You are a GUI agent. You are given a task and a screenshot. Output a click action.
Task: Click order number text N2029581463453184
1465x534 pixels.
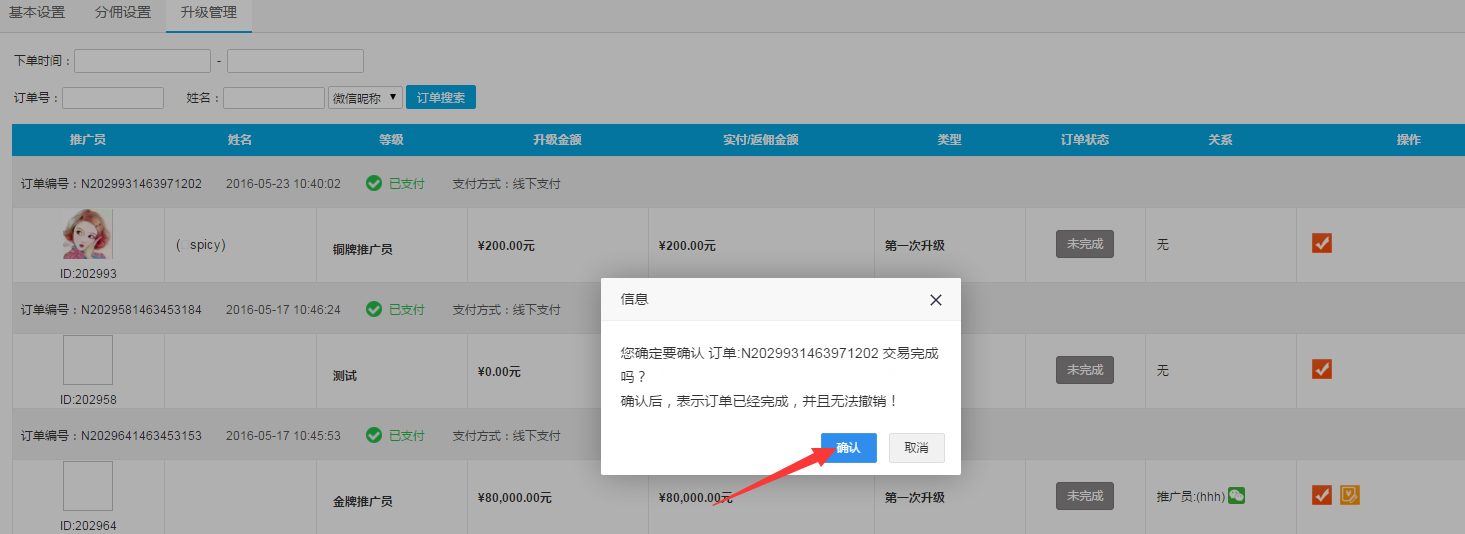click(141, 310)
